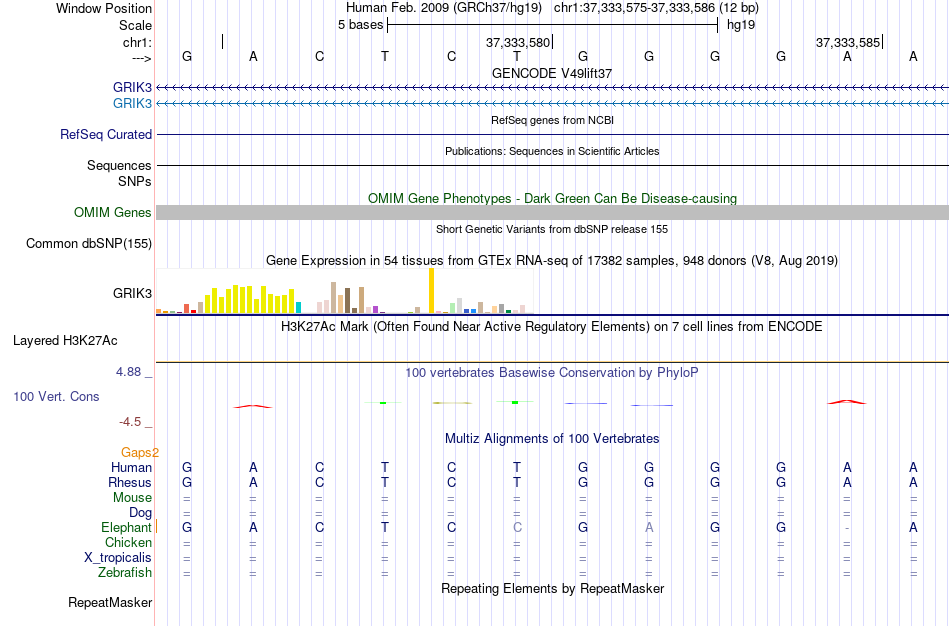Screen dimensions: 950x626
Task: Click Short Genetic Variants from dbSNP title
Action: pos(552,229)
